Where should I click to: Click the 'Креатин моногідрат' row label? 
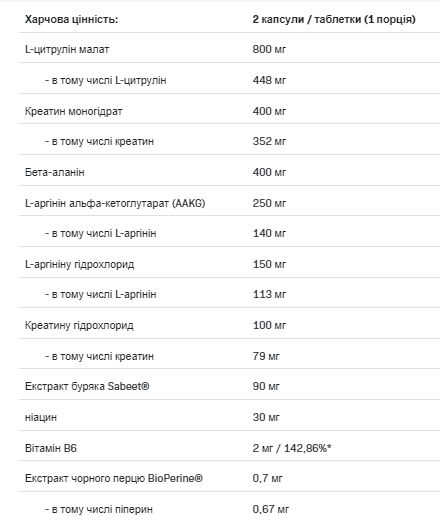pos(74,111)
